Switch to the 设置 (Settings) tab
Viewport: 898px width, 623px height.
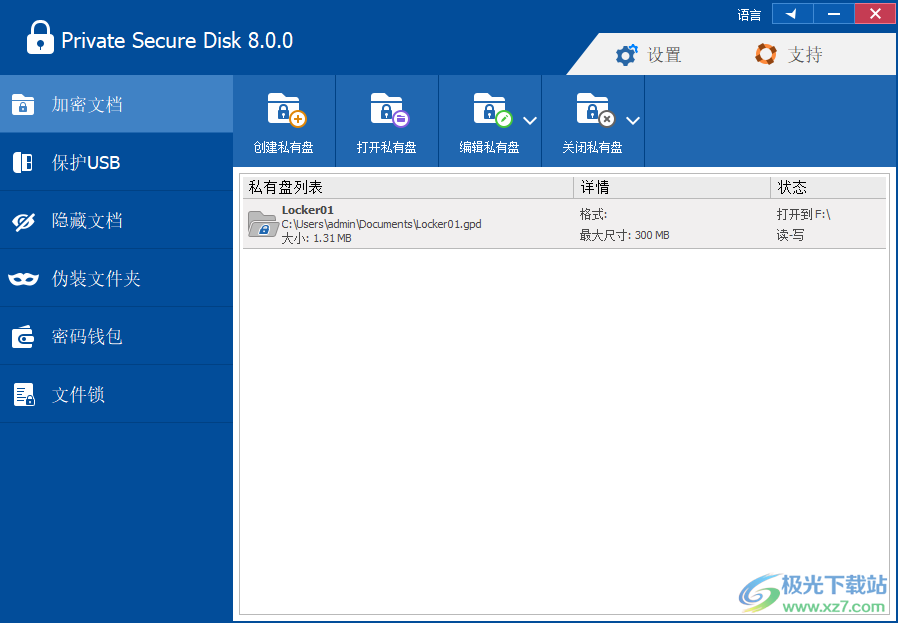pos(651,55)
